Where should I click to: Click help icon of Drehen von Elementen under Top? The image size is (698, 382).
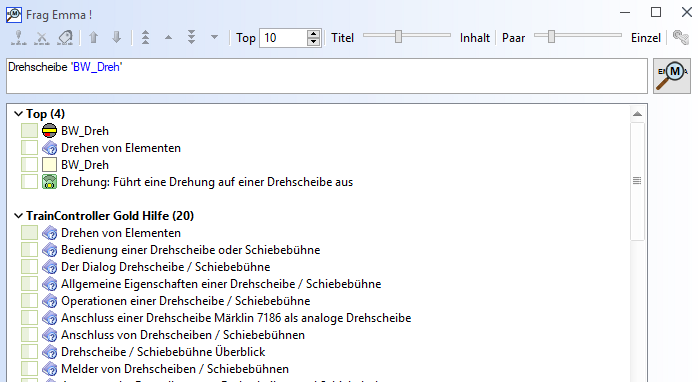click(49, 148)
